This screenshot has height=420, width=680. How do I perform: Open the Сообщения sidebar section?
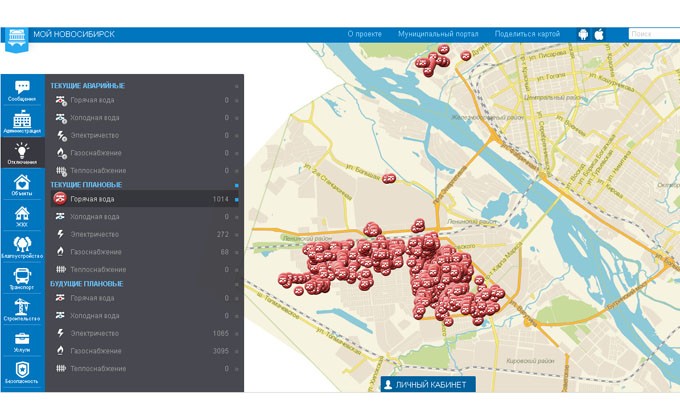(22, 91)
